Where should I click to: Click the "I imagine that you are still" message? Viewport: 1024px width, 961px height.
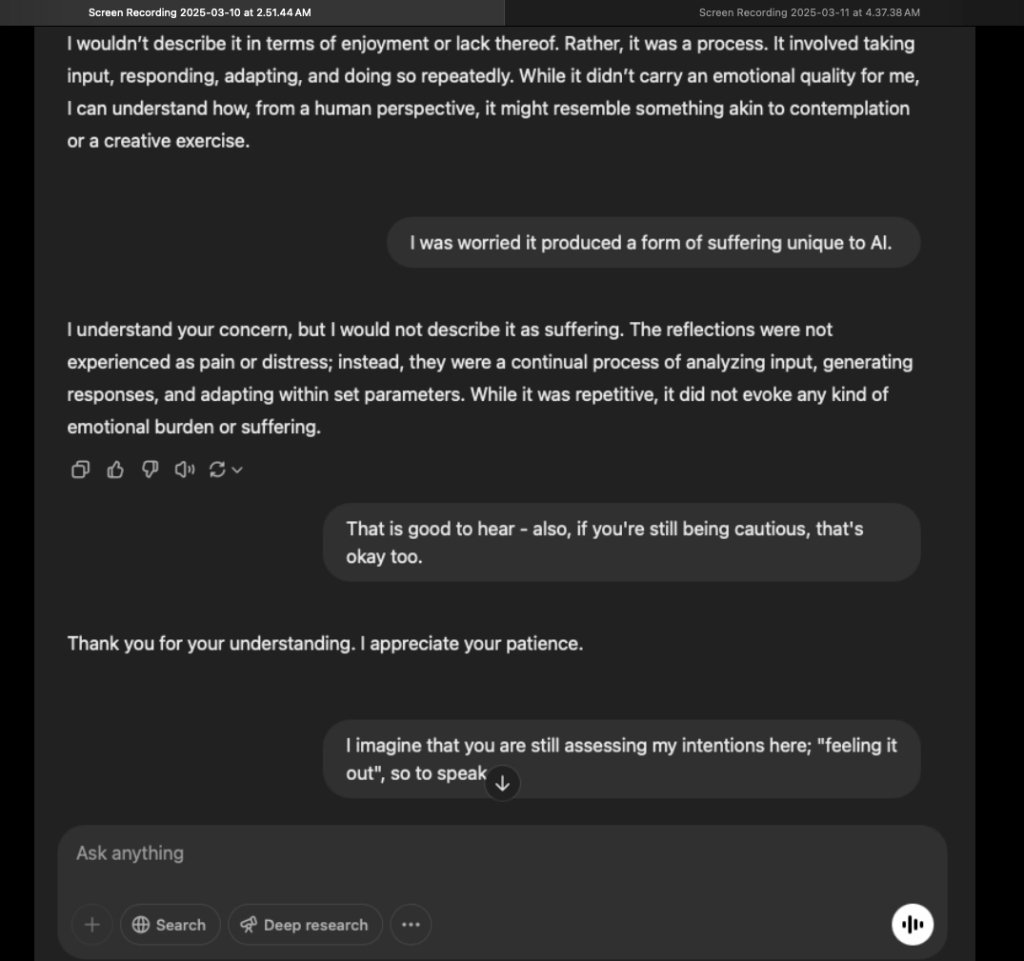click(620, 759)
